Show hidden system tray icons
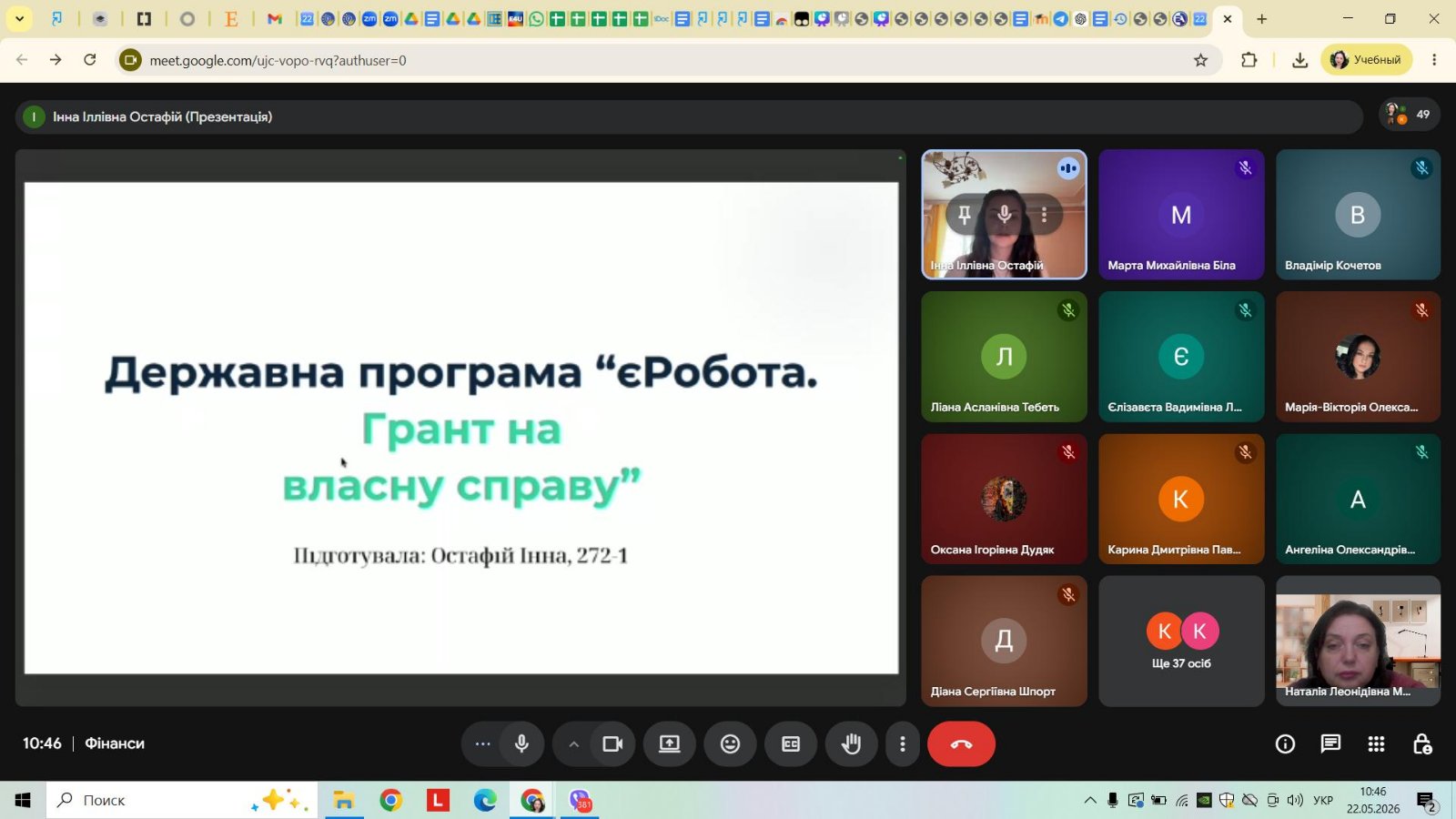This screenshot has height=819, width=1456. click(x=1089, y=801)
